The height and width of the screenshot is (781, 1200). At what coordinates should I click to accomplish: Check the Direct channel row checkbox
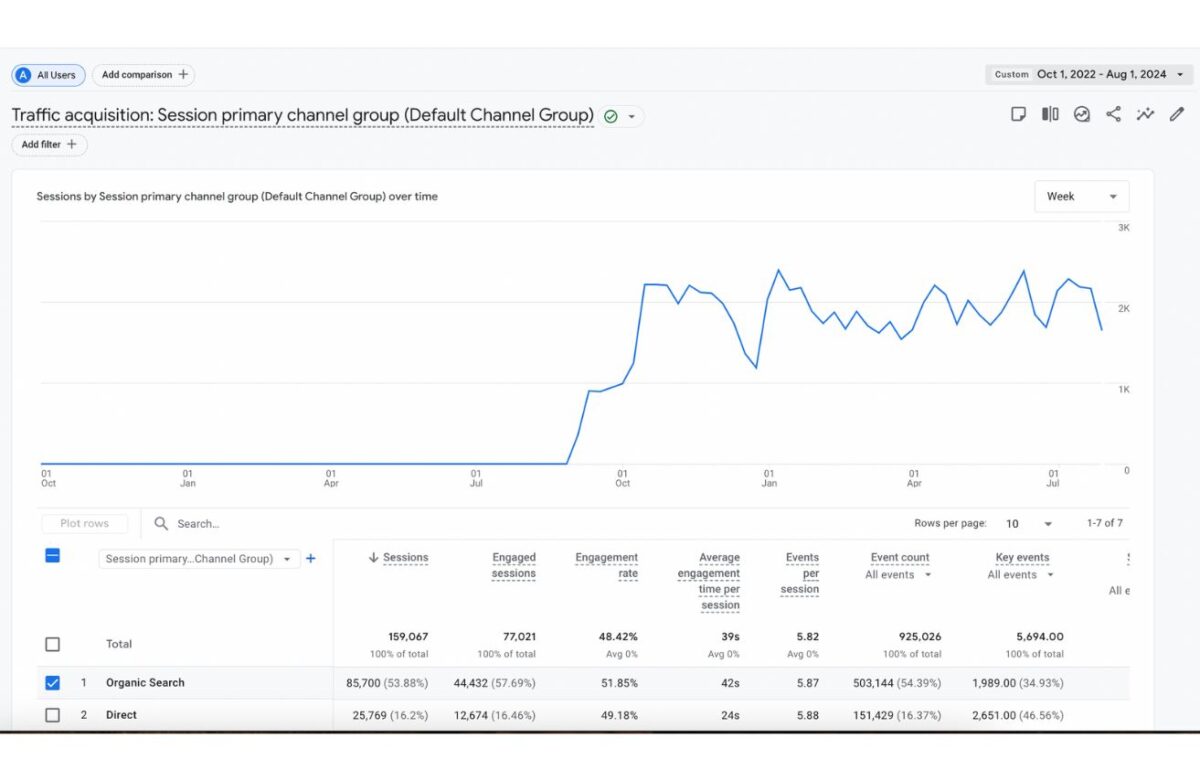52,714
